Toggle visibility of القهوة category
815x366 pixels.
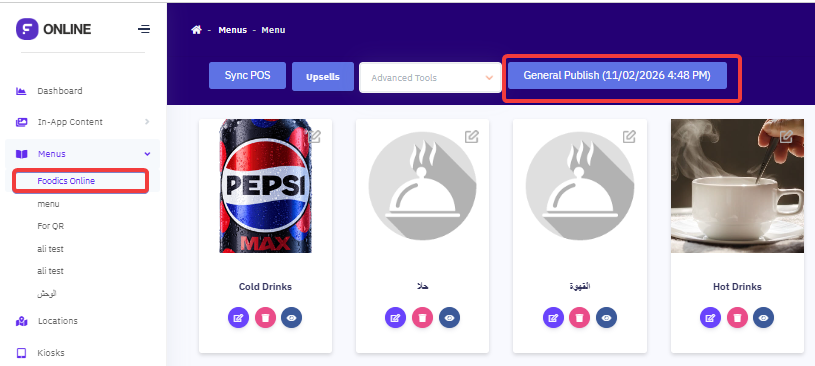tap(607, 318)
